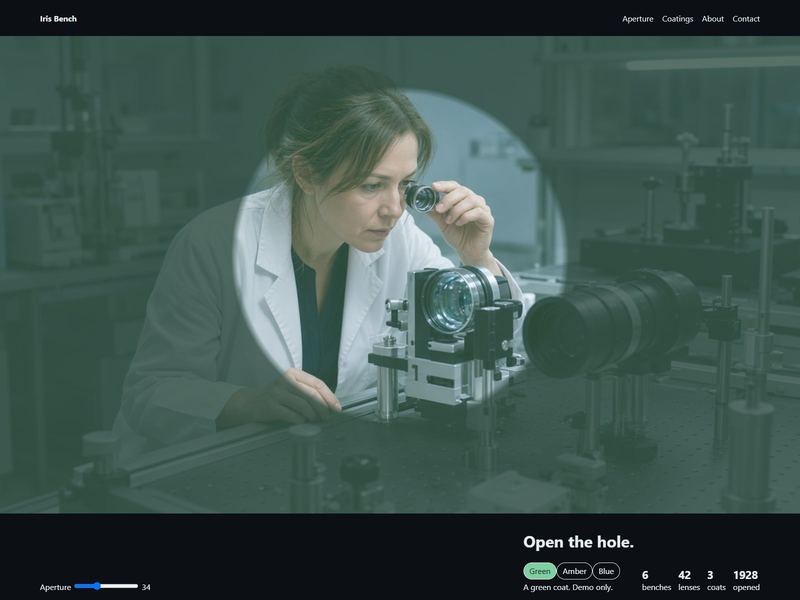Click the '1928 opened' stat
This screenshot has height=600, width=800.
pyautogui.click(x=746, y=581)
